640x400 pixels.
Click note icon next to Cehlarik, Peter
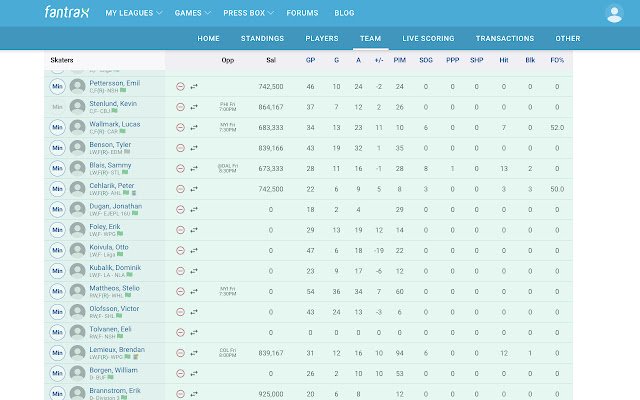(134, 193)
